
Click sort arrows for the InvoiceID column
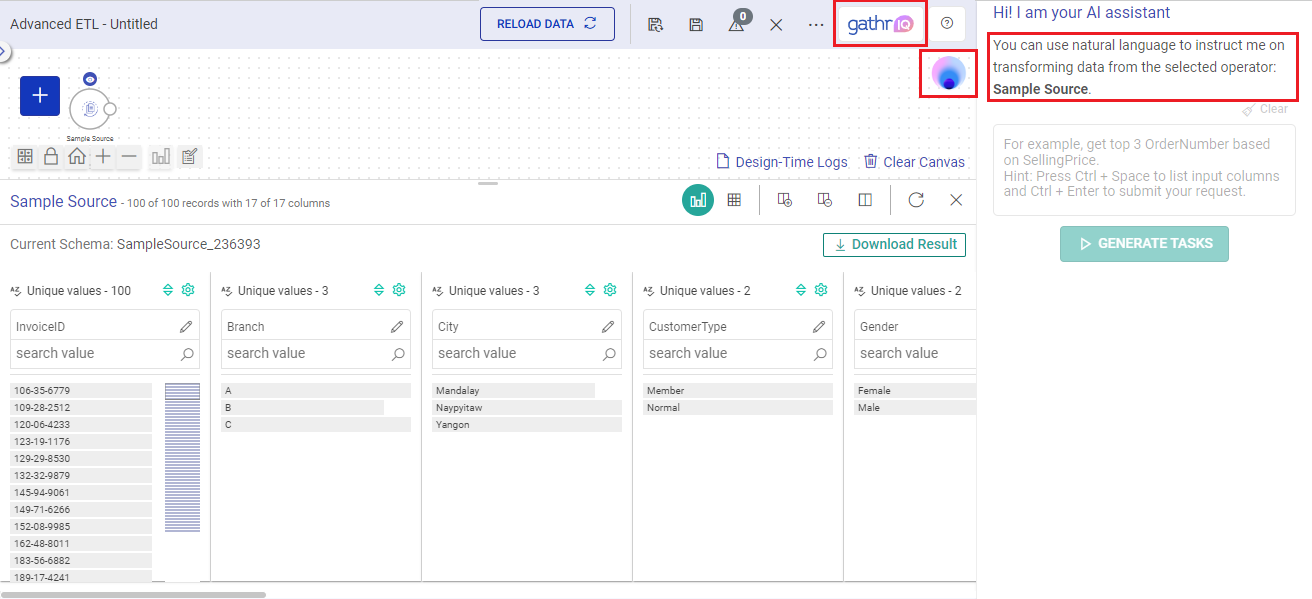coord(168,290)
